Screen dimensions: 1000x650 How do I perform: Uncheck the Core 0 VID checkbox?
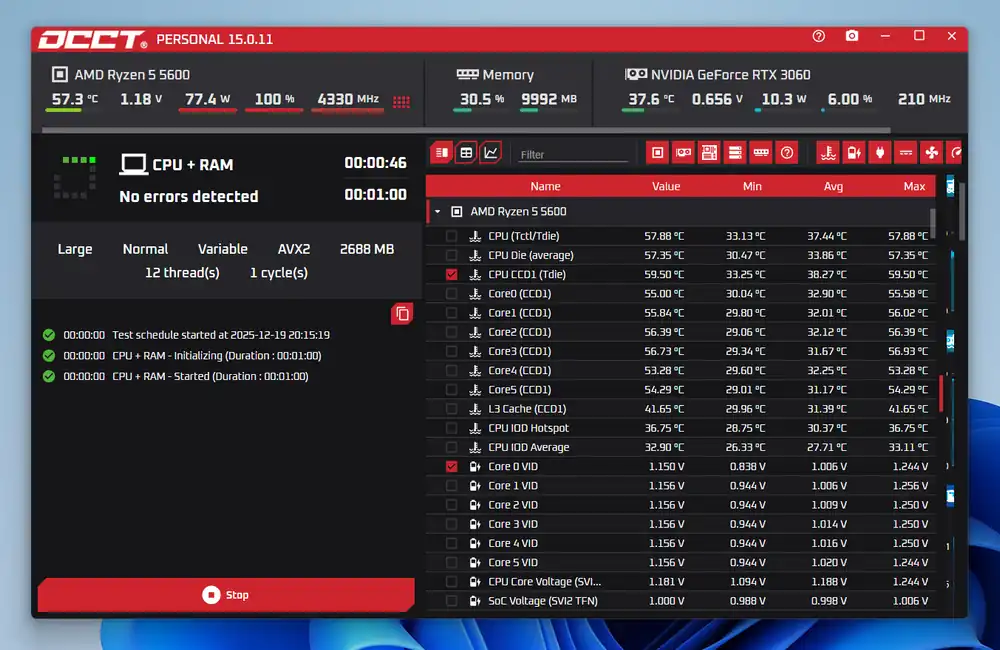(451, 466)
